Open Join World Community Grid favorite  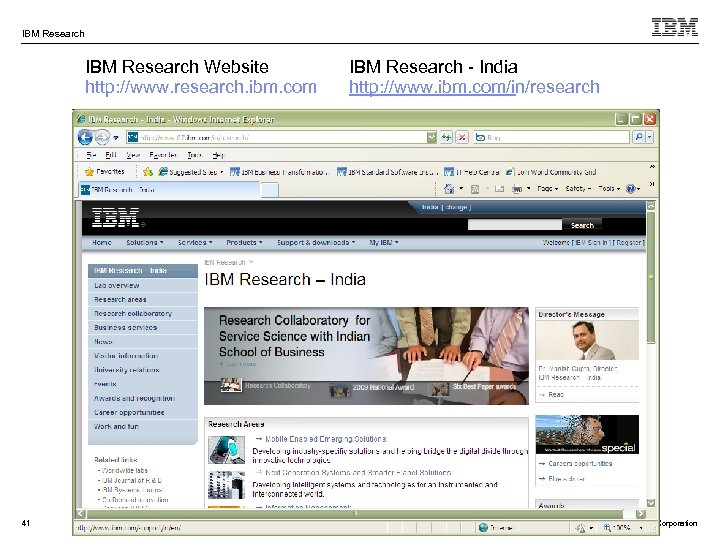tap(551, 172)
